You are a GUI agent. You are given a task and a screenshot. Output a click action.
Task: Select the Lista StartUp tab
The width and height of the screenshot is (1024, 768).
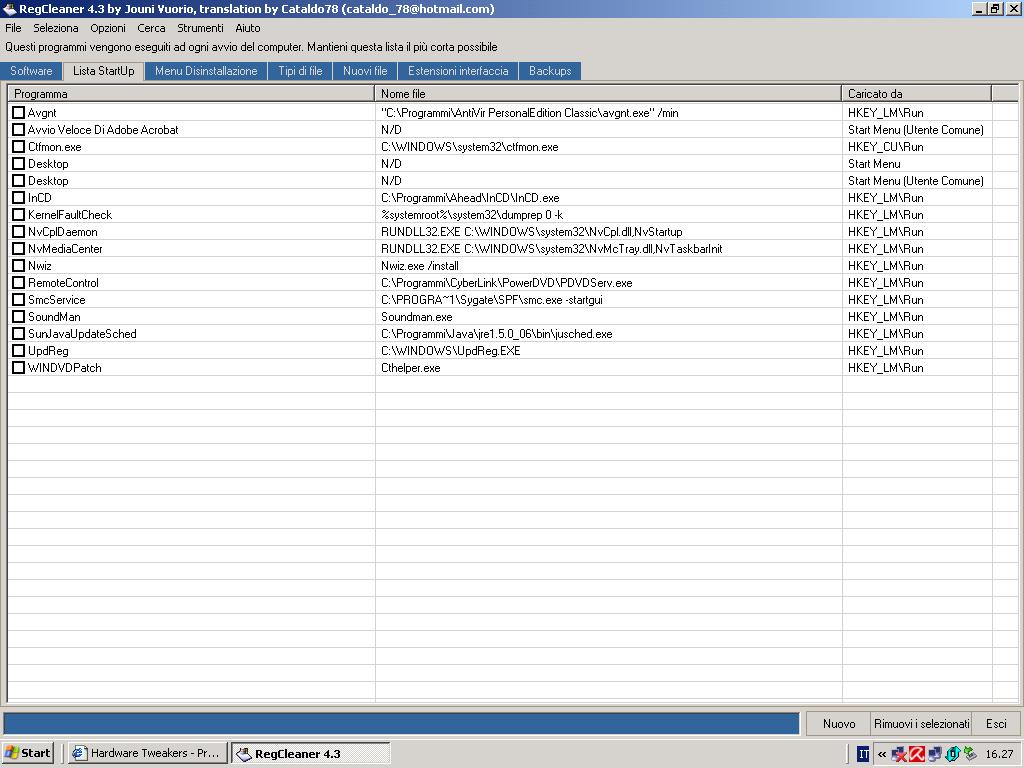tap(103, 71)
